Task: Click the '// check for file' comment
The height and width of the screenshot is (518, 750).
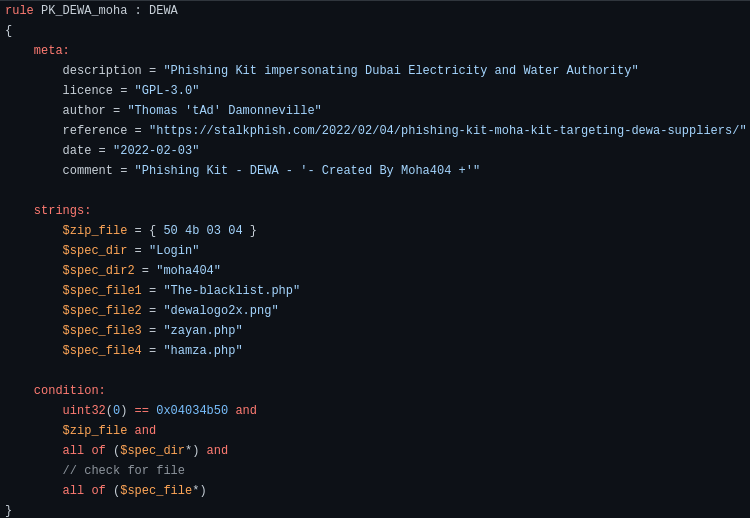Action: coord(123,471)
